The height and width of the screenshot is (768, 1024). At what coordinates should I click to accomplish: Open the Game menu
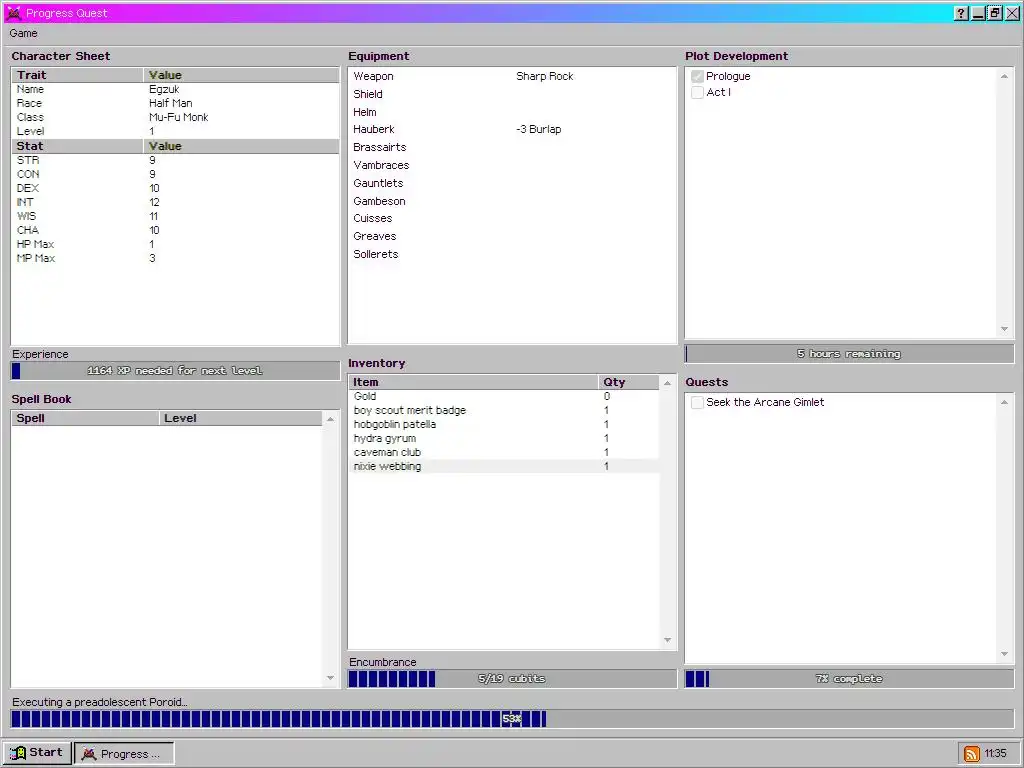click(x=24, y=33)
